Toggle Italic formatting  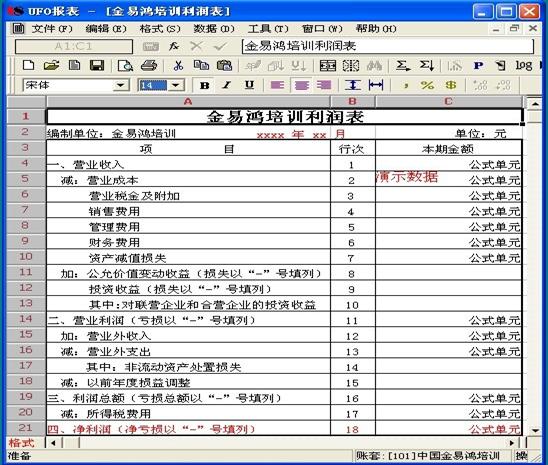(x=227, y=85)
